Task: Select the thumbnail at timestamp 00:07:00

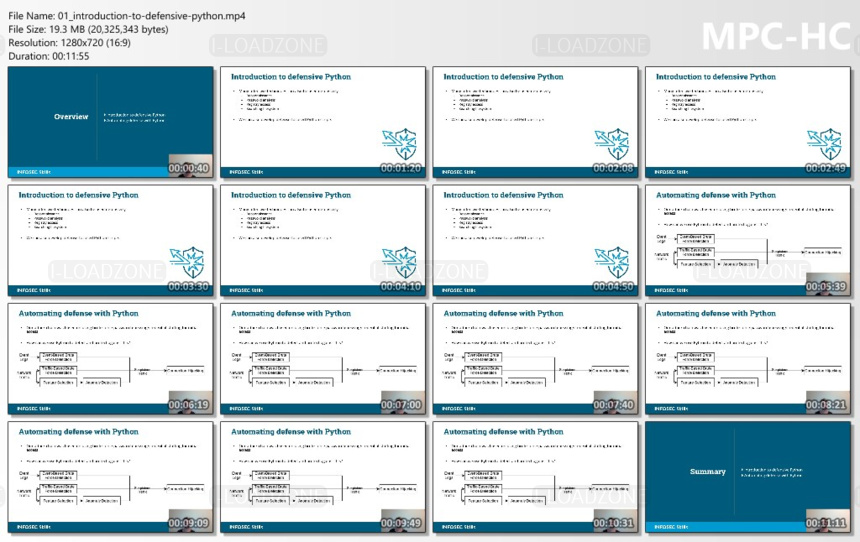Action: tap(322, 359)
